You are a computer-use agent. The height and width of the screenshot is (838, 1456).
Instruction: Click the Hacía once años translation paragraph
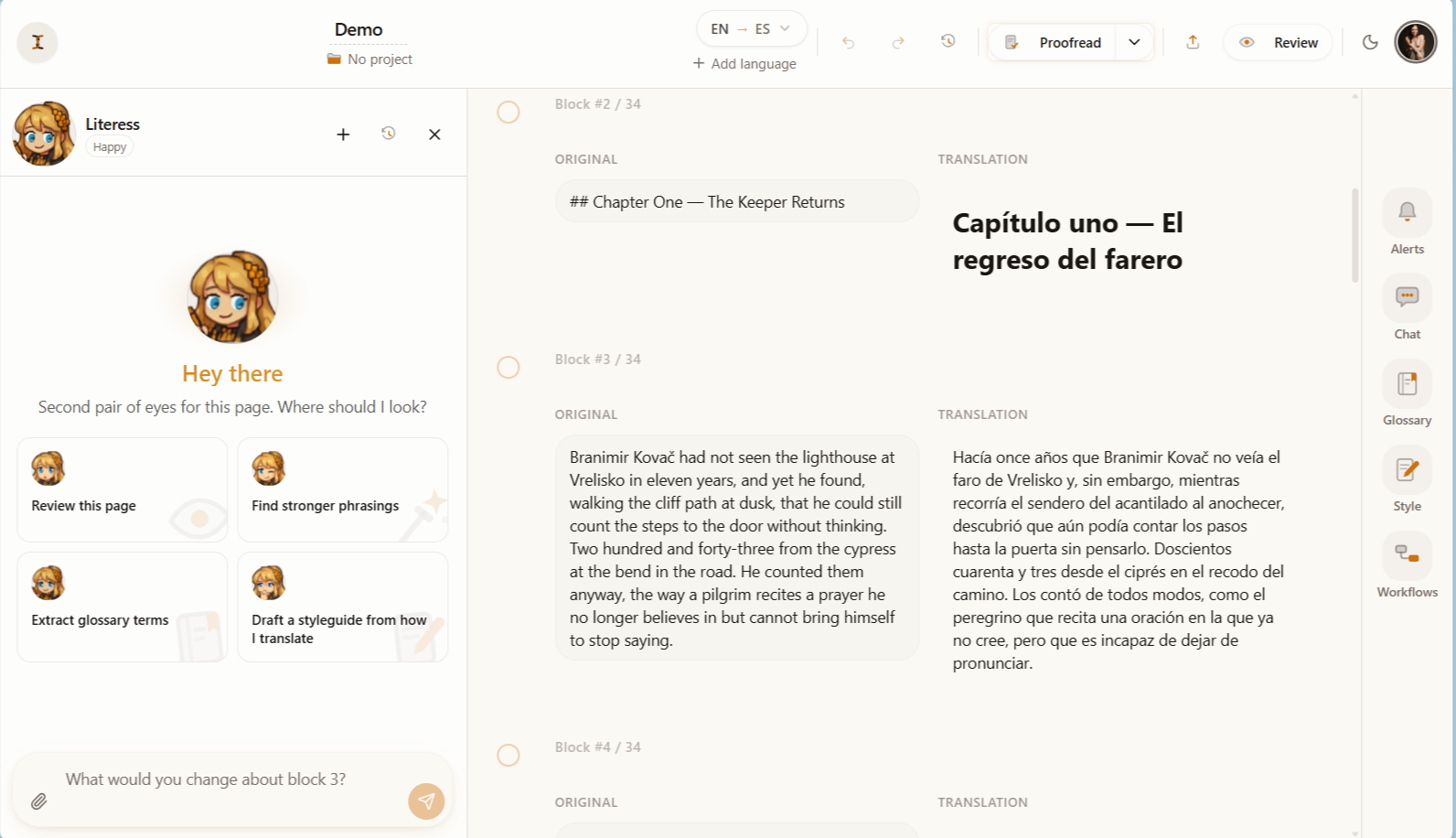coord(1119,560)
